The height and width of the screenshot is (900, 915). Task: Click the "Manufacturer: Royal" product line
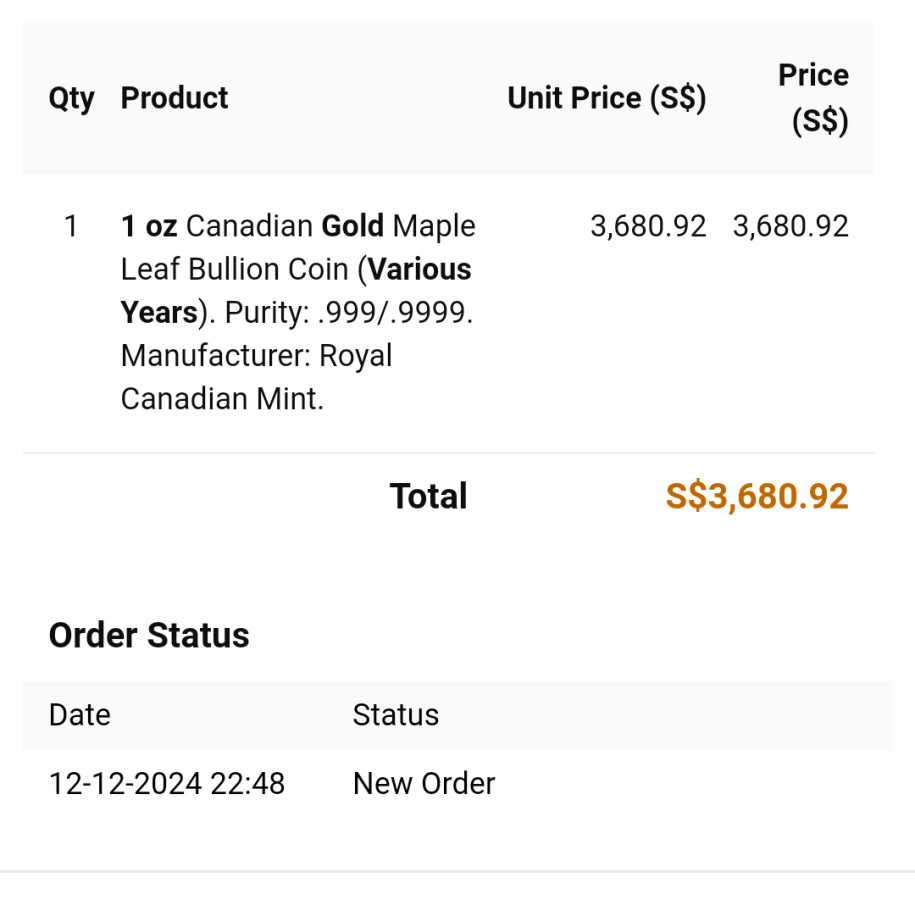coord(256,356)
